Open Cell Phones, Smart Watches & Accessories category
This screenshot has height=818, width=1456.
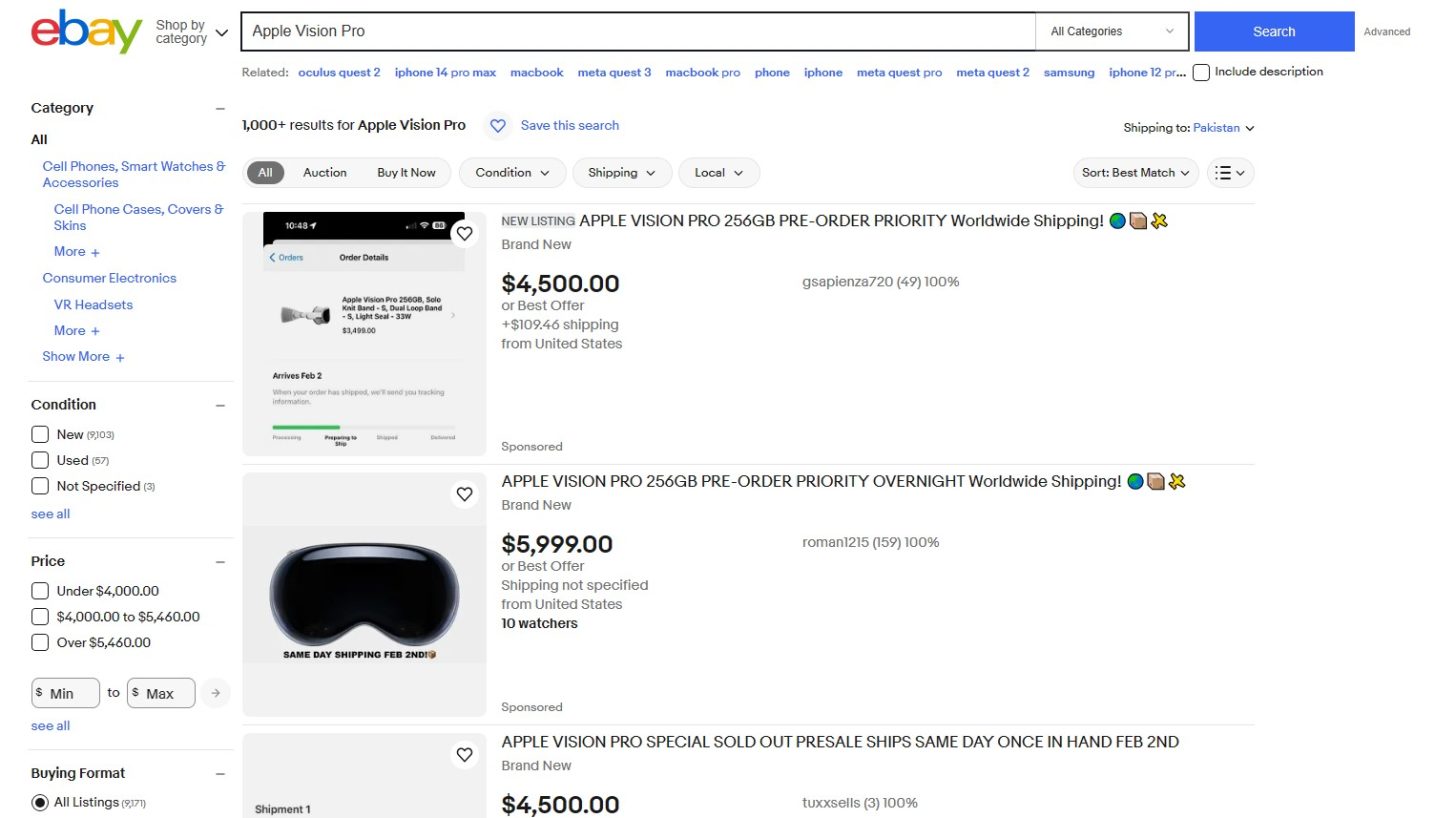click(134, 175)
